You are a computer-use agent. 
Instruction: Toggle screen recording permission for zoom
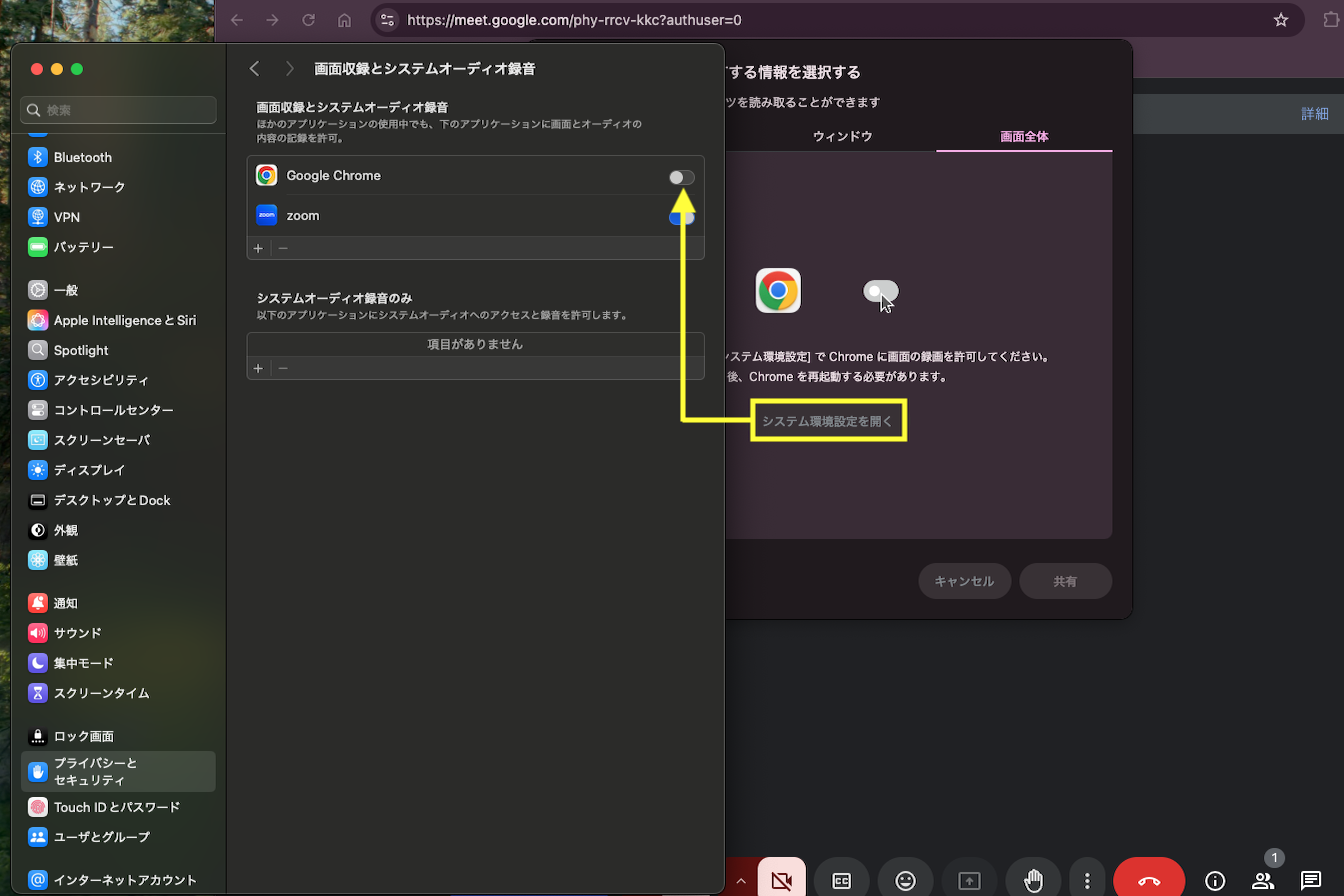pyautogui.click(x=682, y=217)
